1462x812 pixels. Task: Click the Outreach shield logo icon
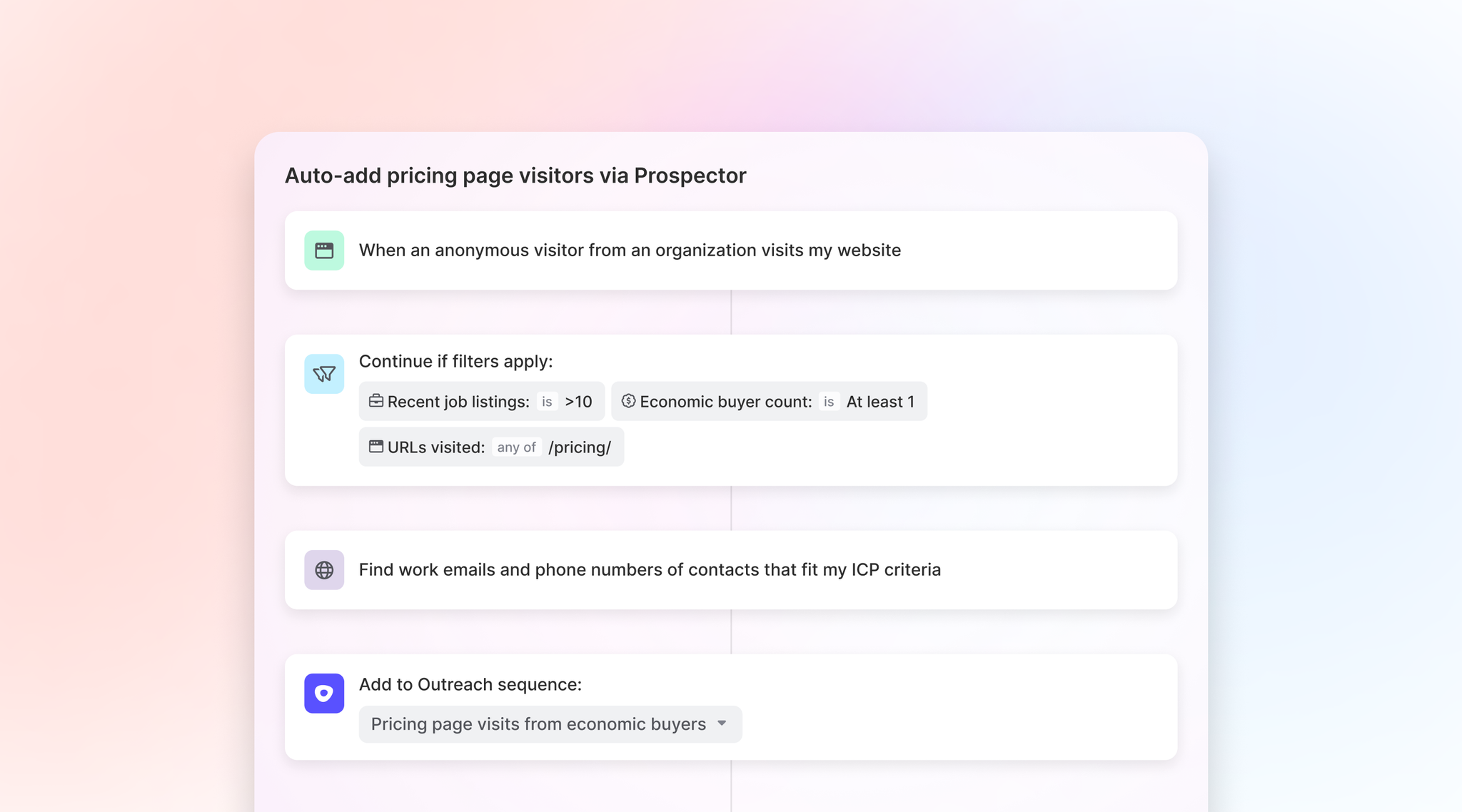tap(324, 694)
